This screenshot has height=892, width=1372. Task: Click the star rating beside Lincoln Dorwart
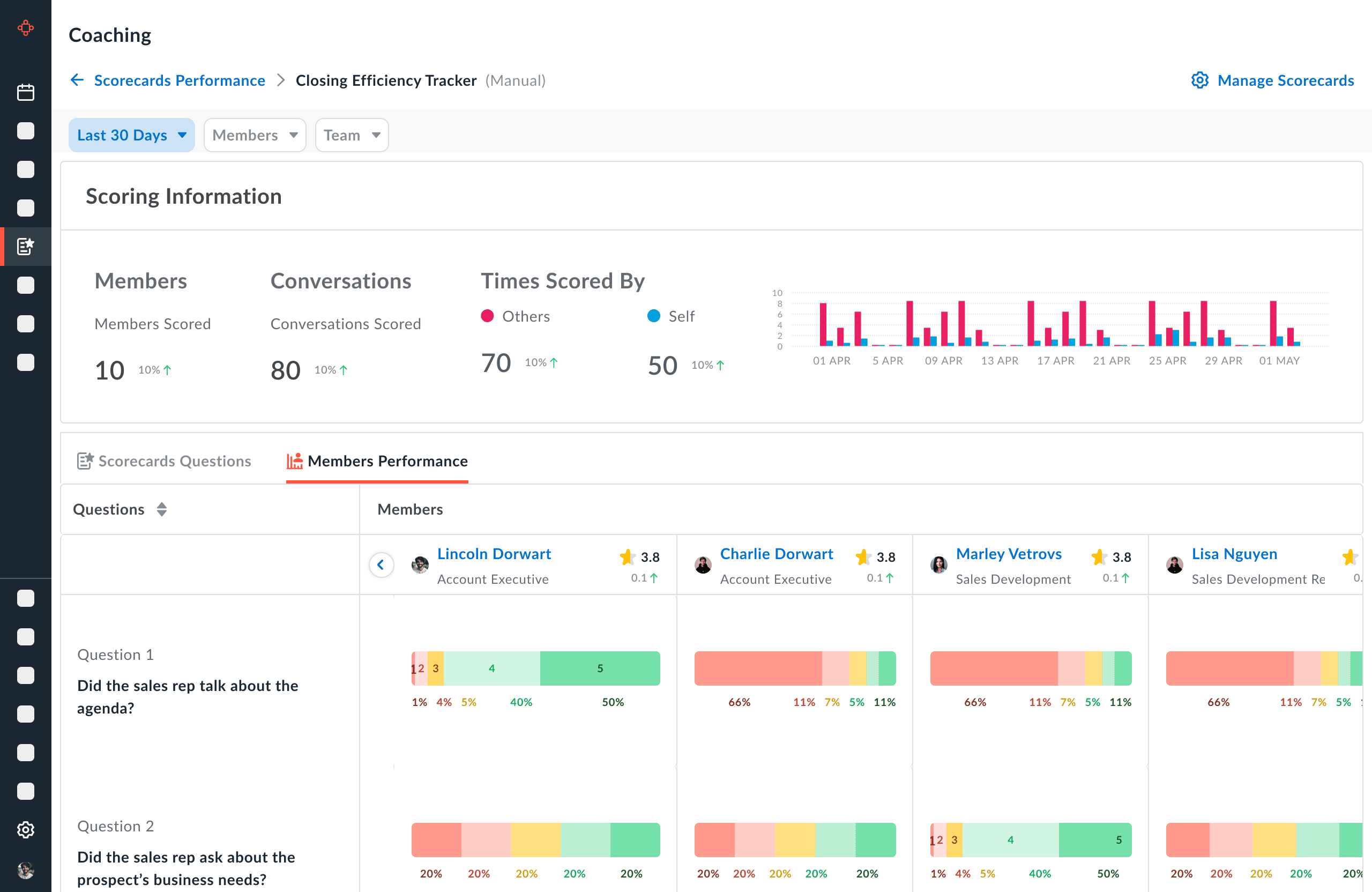(x=627, y=557)
